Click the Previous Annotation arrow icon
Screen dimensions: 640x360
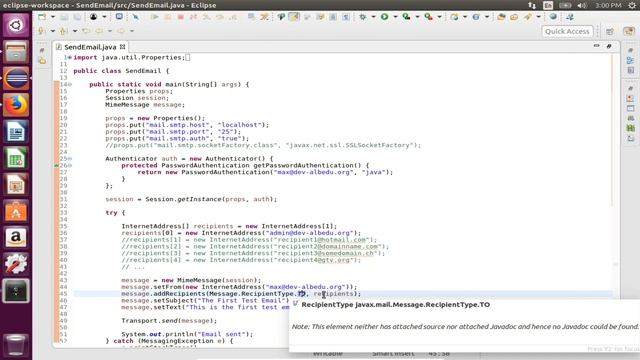63,31
